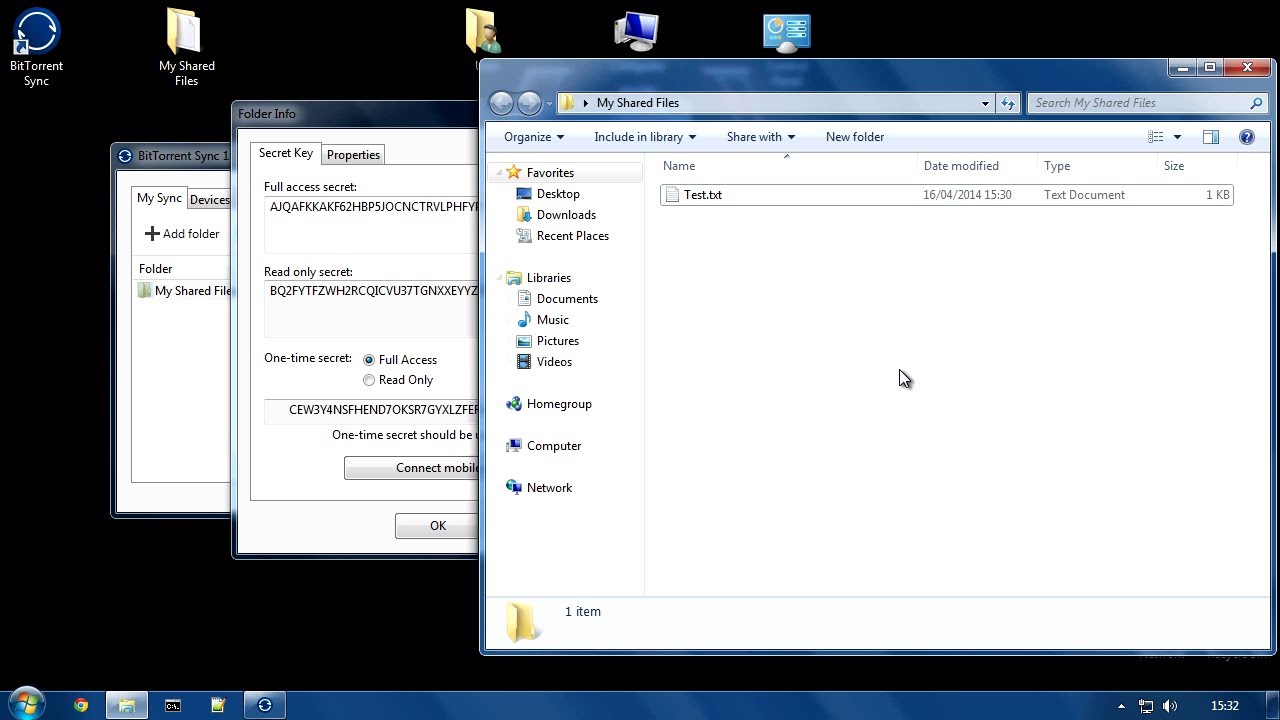
Task: Switch to the Properties tab
Action: 353,155
